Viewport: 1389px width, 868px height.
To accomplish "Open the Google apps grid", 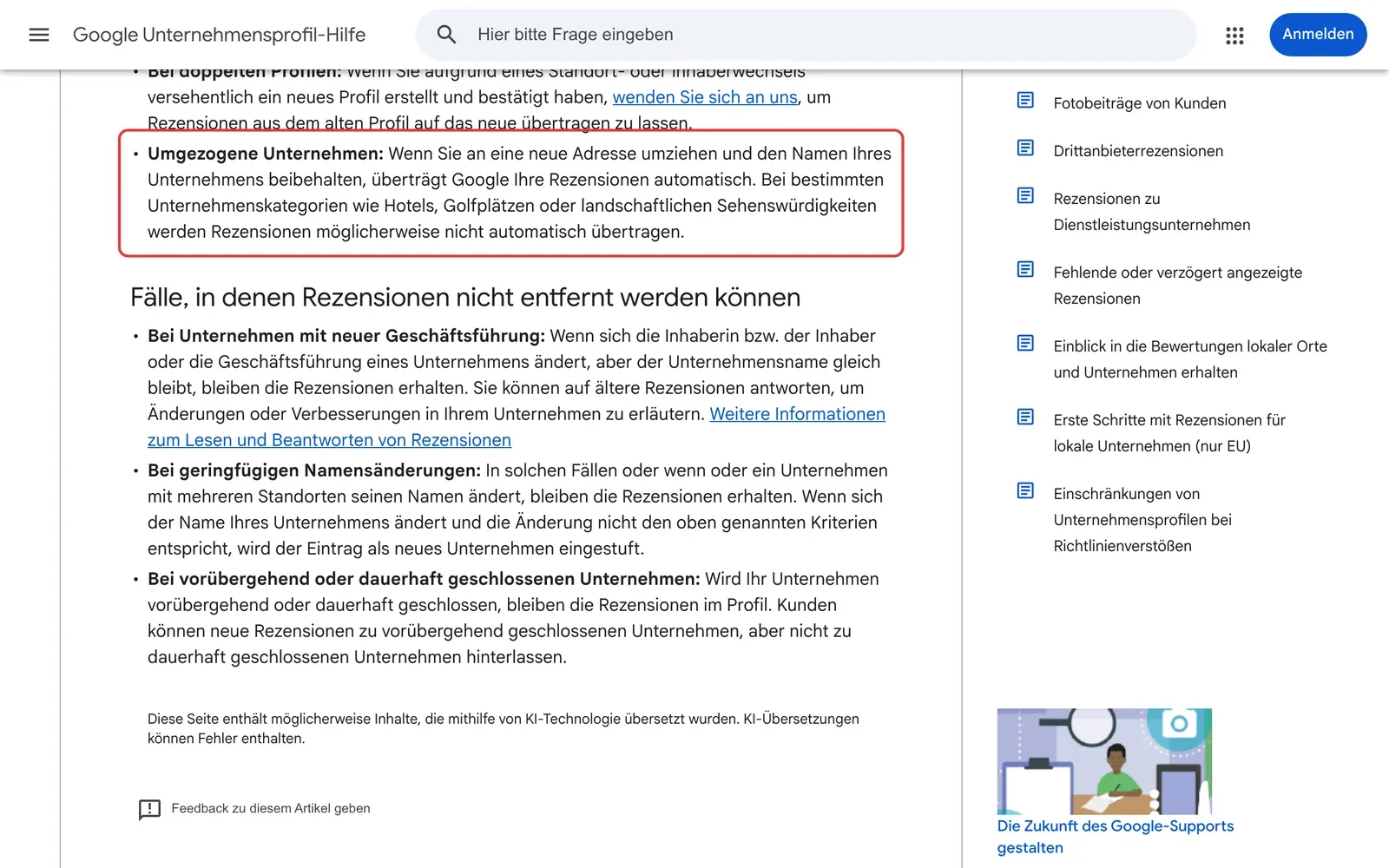I will tap(1234, 35).
